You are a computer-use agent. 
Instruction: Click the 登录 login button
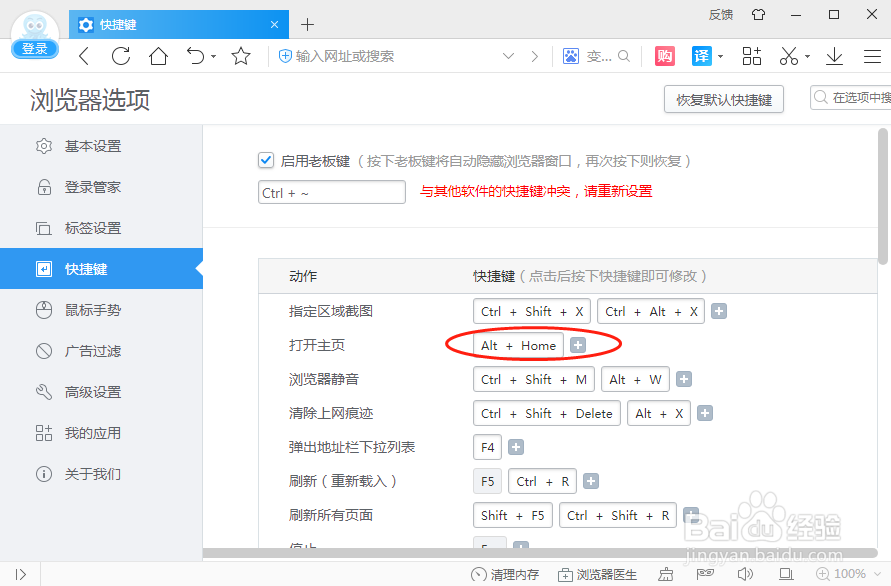[35, 49]
